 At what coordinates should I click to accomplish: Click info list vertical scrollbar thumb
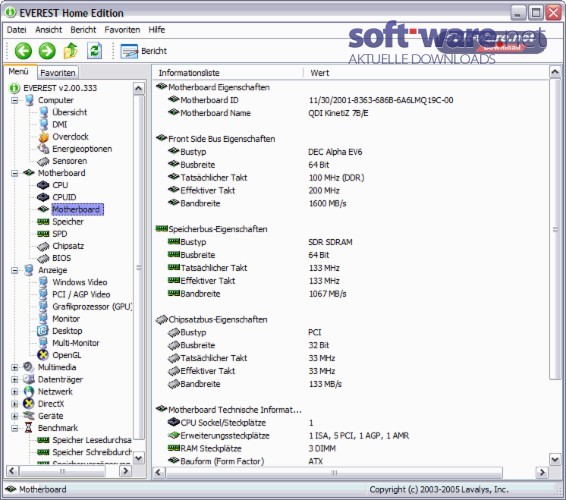pos(555,229)
